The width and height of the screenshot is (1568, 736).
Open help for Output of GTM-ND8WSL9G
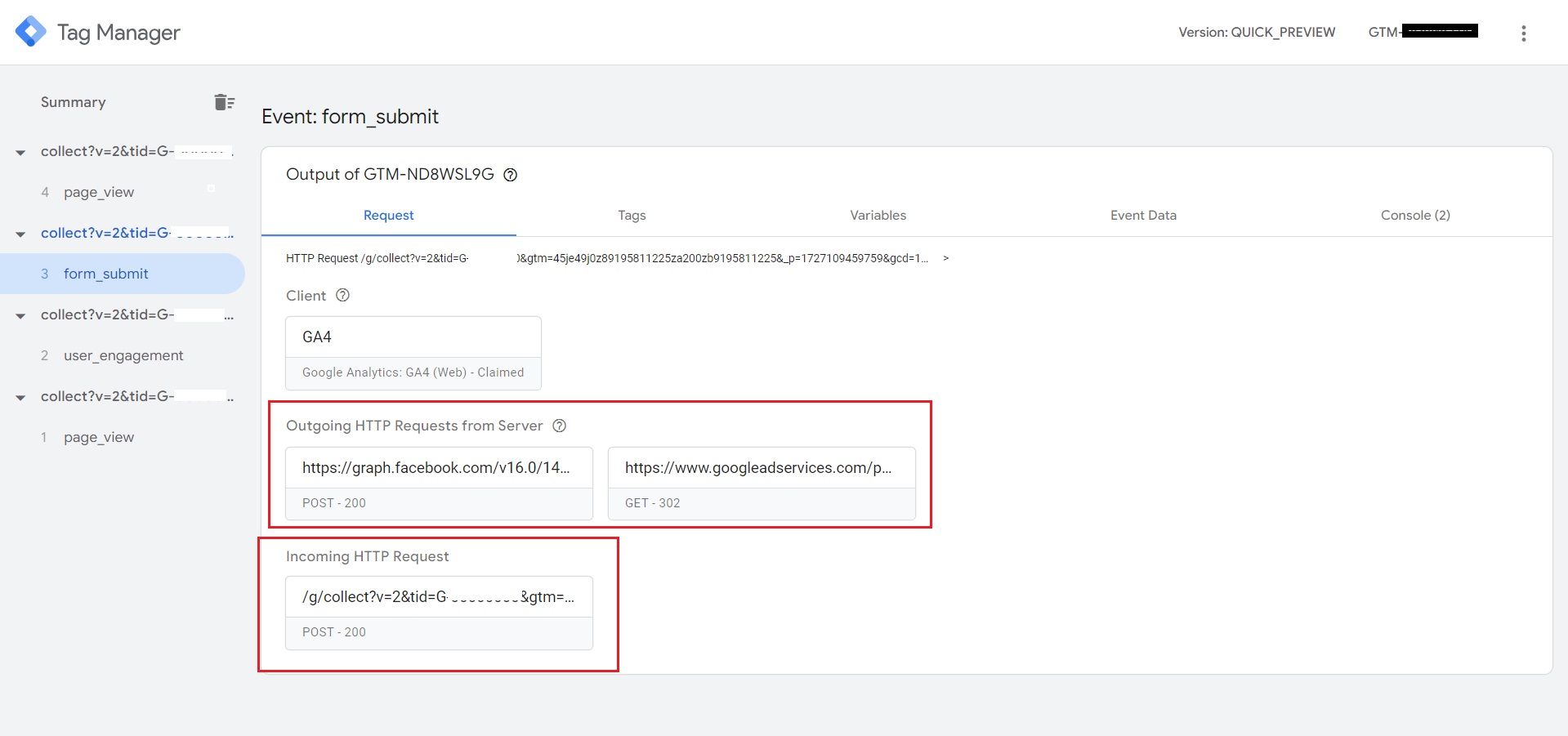point(511,175)
